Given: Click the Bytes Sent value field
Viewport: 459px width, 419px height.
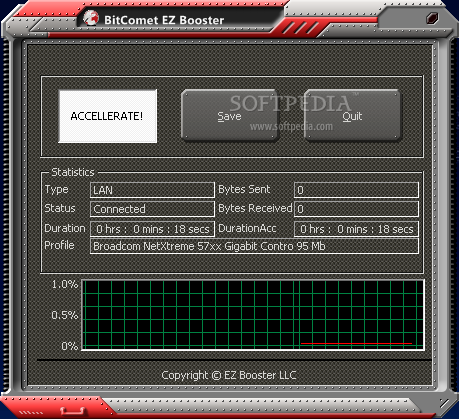Looking at the screenshot, I should 356,190.
